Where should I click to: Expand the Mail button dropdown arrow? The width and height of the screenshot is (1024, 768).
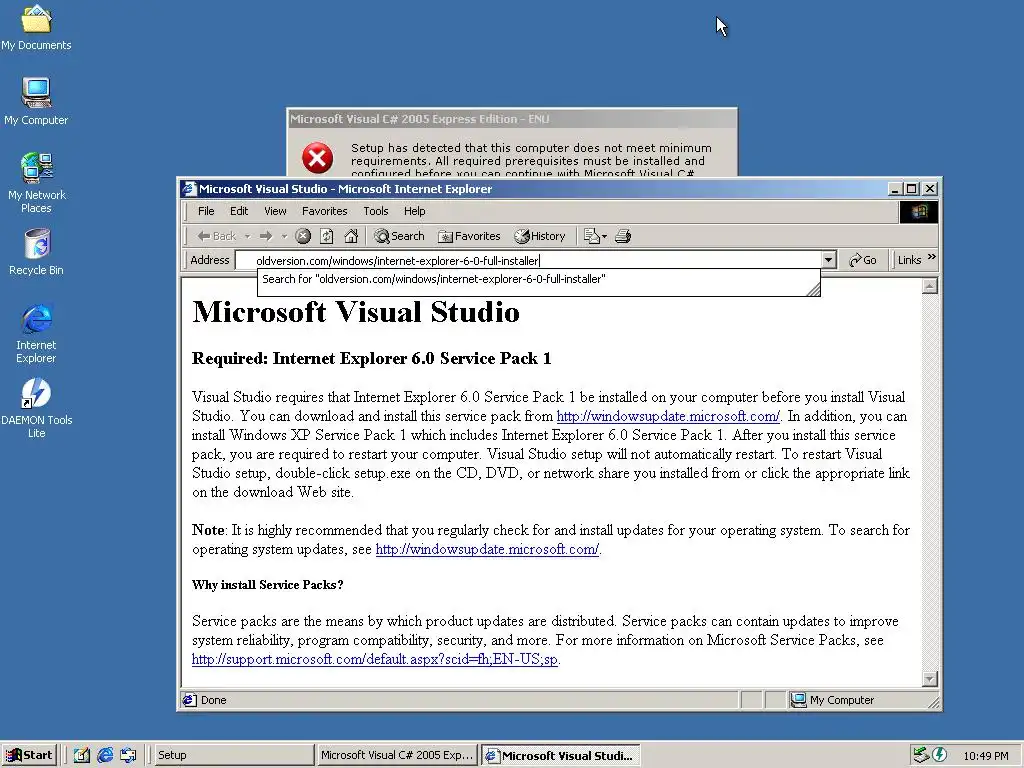point(604,236)
